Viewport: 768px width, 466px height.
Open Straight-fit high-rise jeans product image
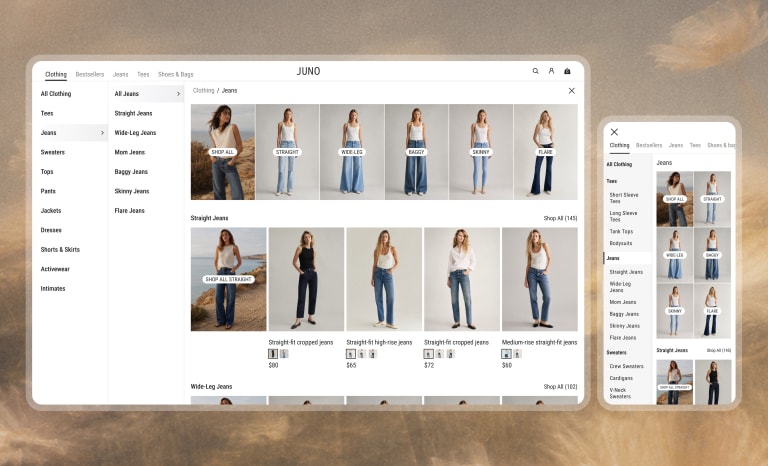tap(384, 279)
